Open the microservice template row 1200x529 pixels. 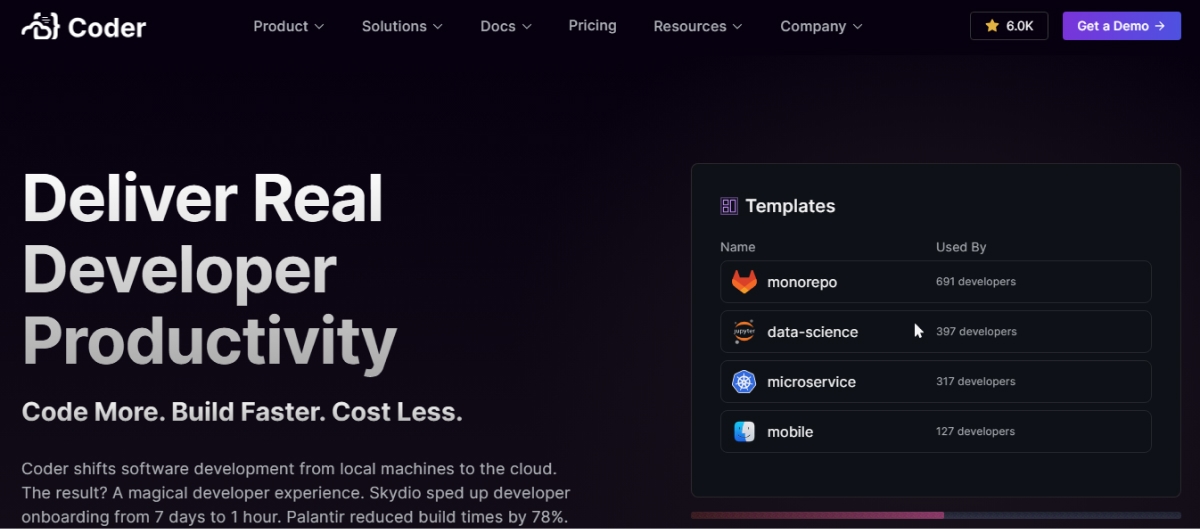(x=935, y=382)
